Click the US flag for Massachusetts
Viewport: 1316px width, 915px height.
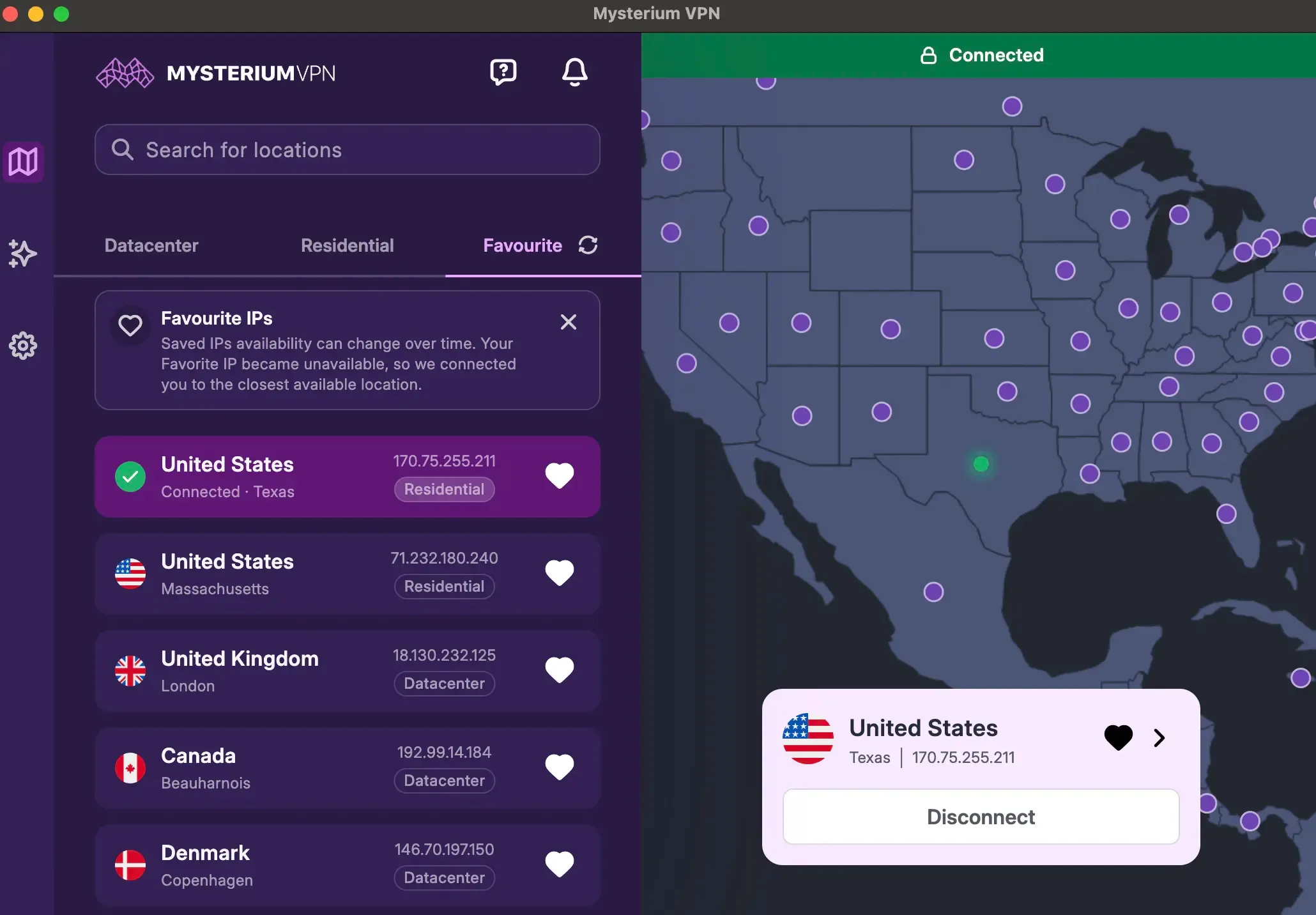pyautogui.click(x=130, y=574)
